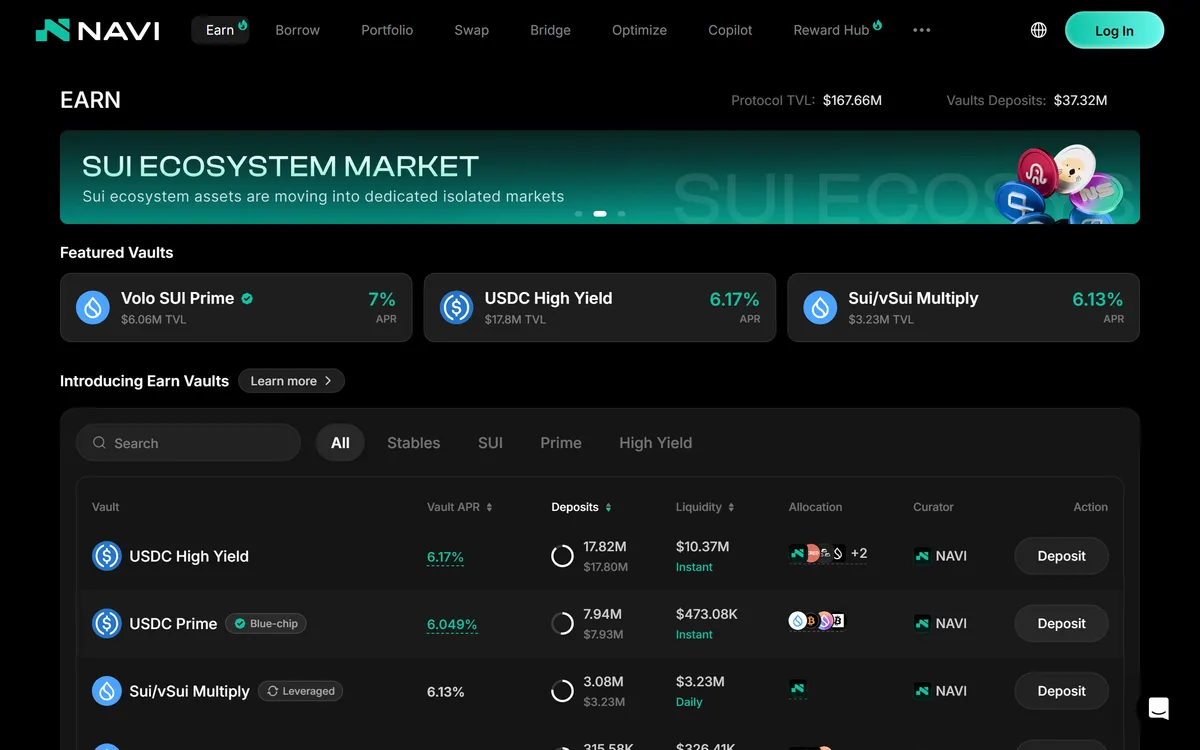Click the search magnifier icon
1200x750 pixels.
99,443
